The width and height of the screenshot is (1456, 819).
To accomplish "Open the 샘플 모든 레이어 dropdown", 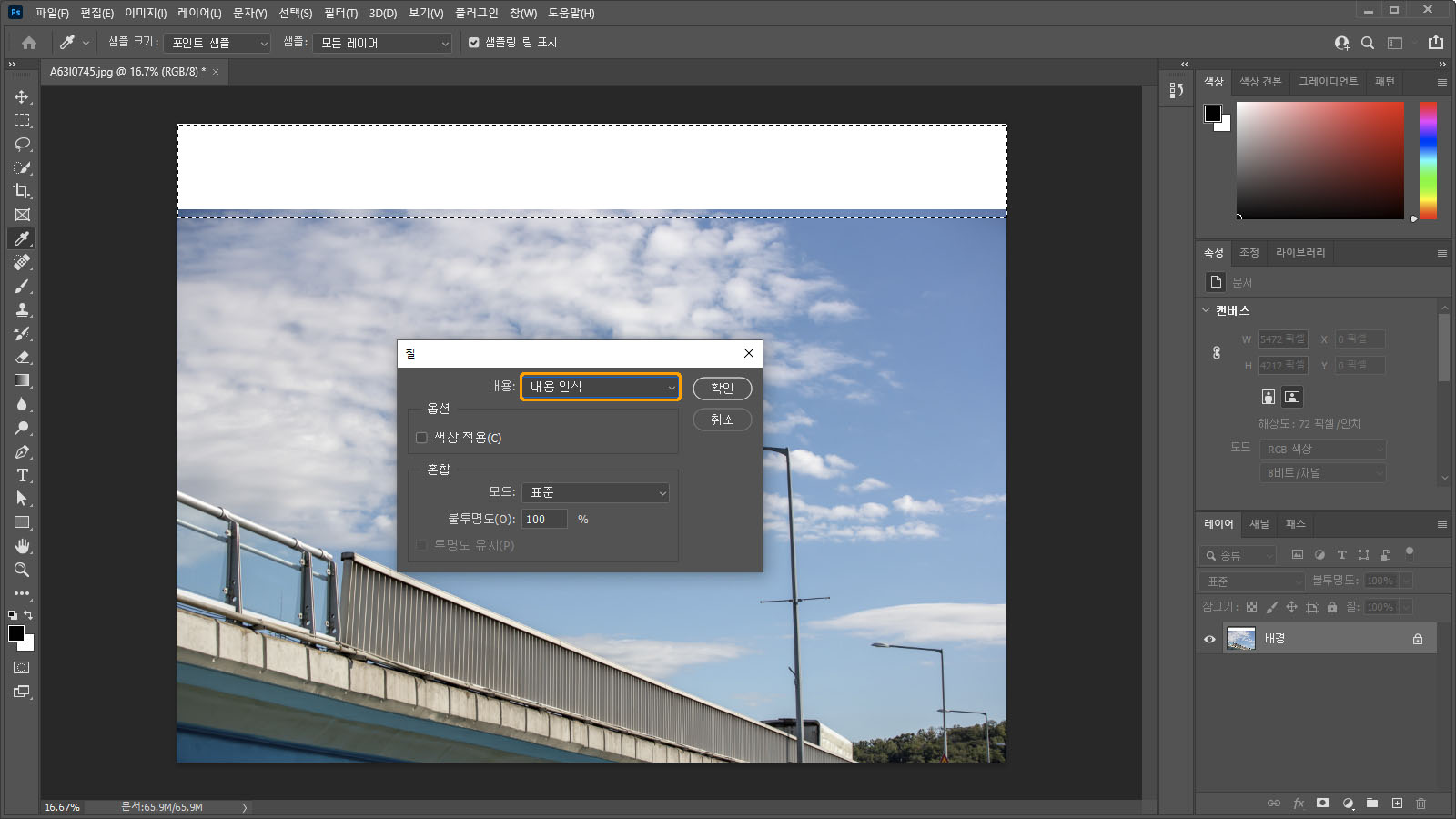I will pos(382,43).
